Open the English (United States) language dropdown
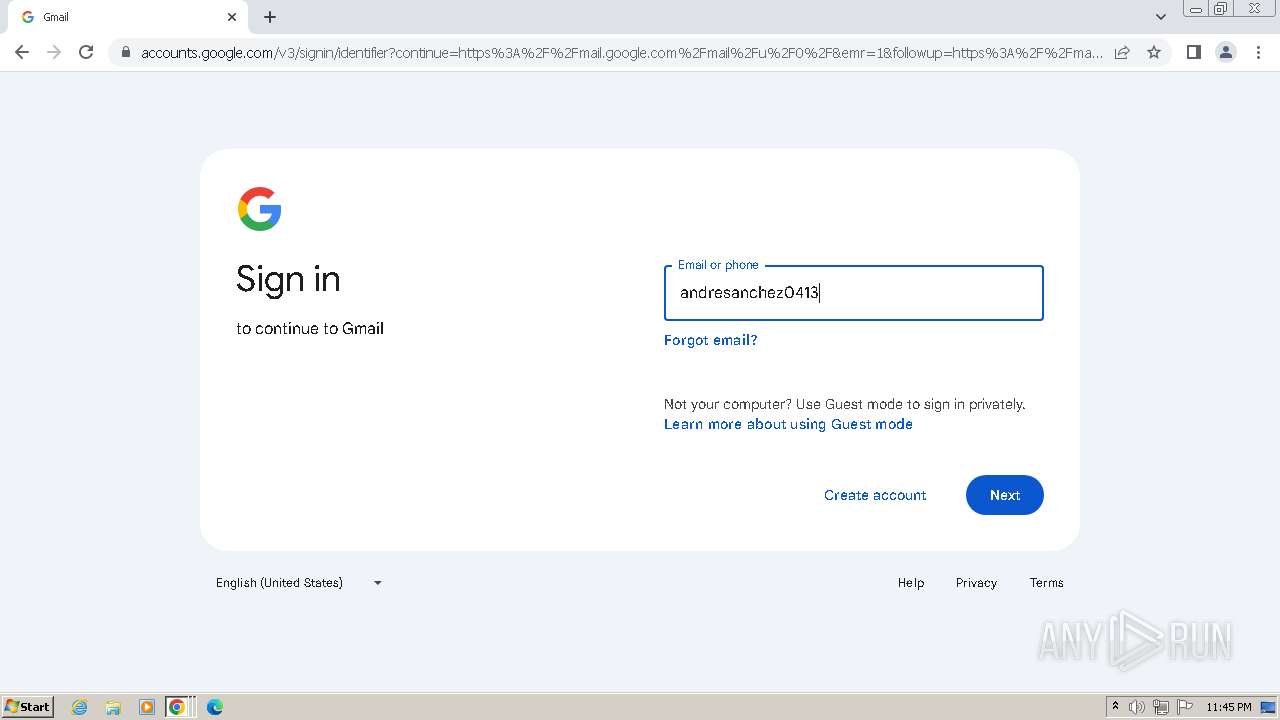Screen dimensions: 1280x720 [x=299, y=583]
